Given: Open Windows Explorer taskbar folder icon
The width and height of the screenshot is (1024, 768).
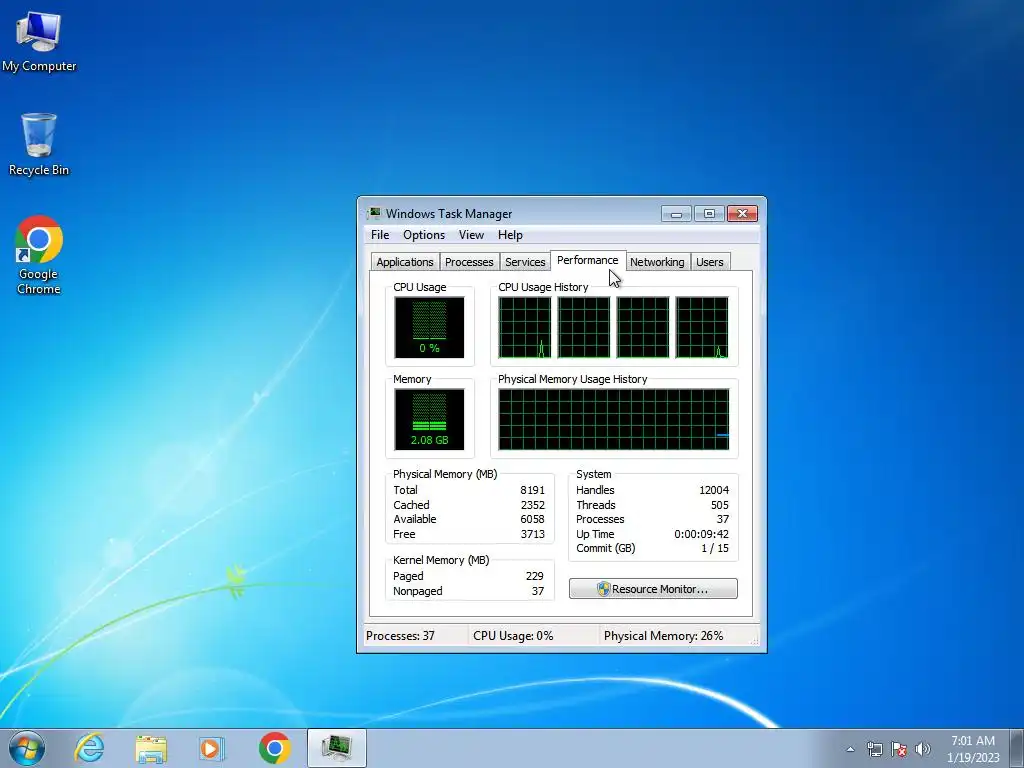Looking at the screenshot, I should (x=151, y=748).
